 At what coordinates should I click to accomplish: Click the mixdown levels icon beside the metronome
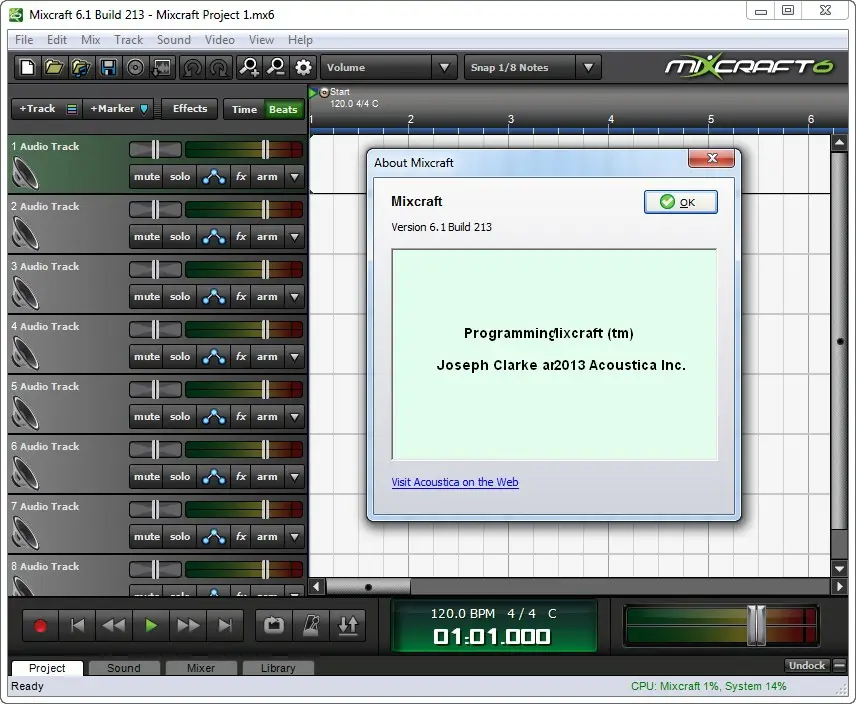(x=348, y=625)
